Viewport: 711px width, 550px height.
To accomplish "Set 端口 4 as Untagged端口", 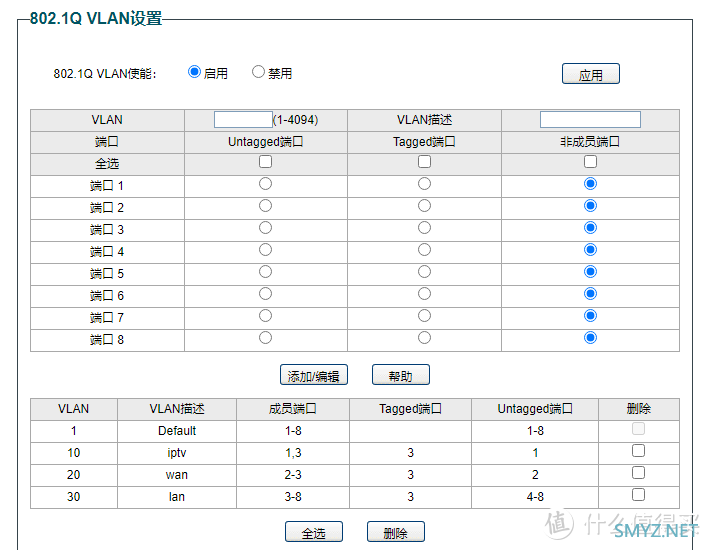I will pos(265,250).
